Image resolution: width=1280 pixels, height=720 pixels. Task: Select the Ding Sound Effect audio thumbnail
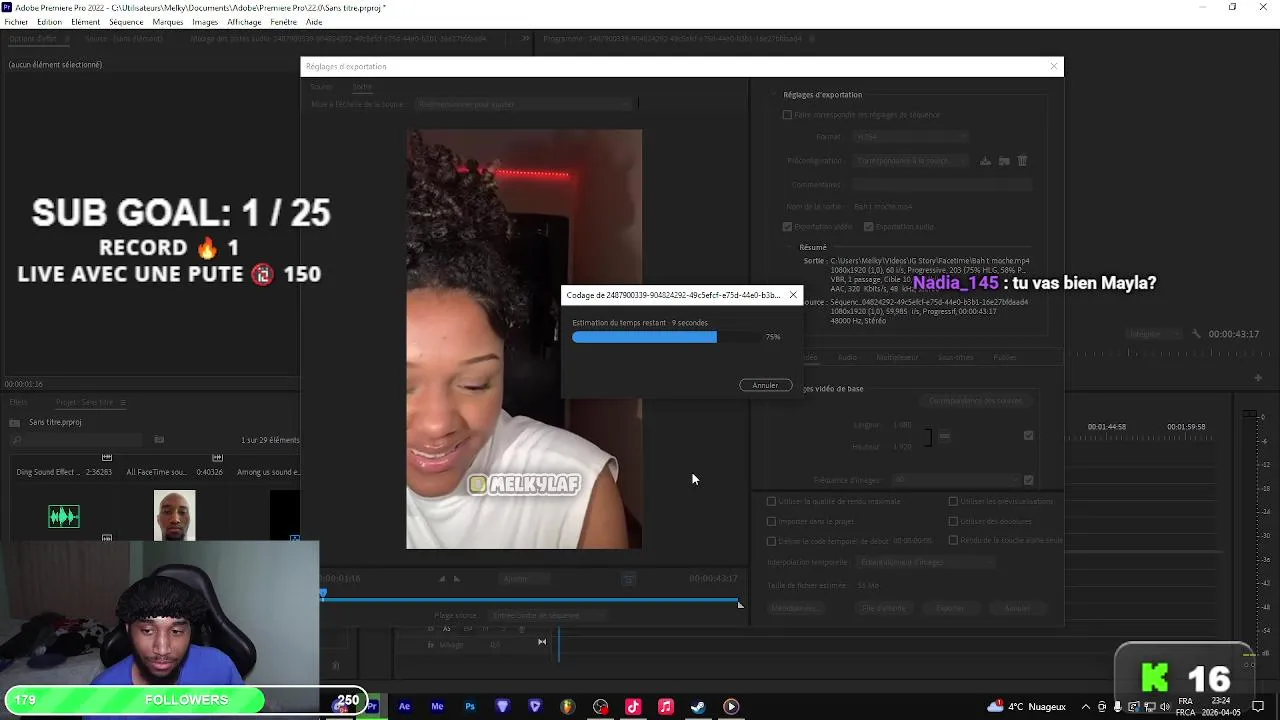click(x=64, y=516)
